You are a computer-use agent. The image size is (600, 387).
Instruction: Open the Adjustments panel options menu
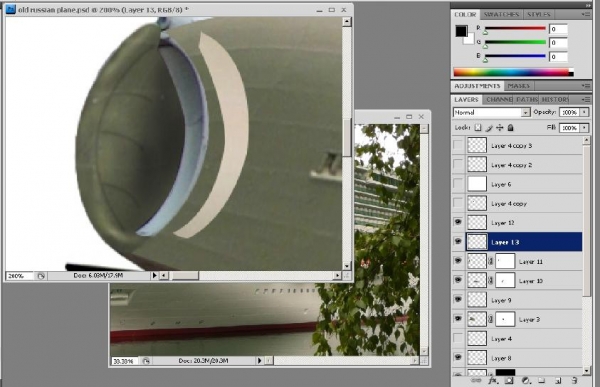[586, 86]
